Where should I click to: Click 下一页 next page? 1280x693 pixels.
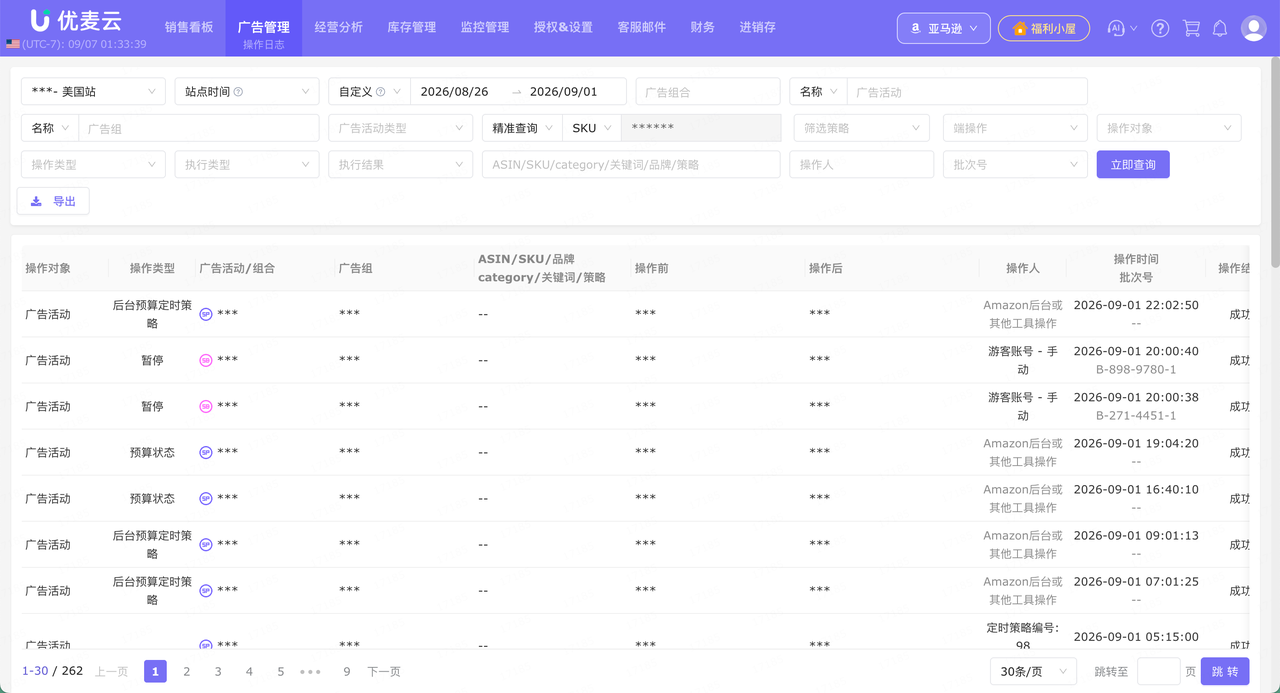384,672
